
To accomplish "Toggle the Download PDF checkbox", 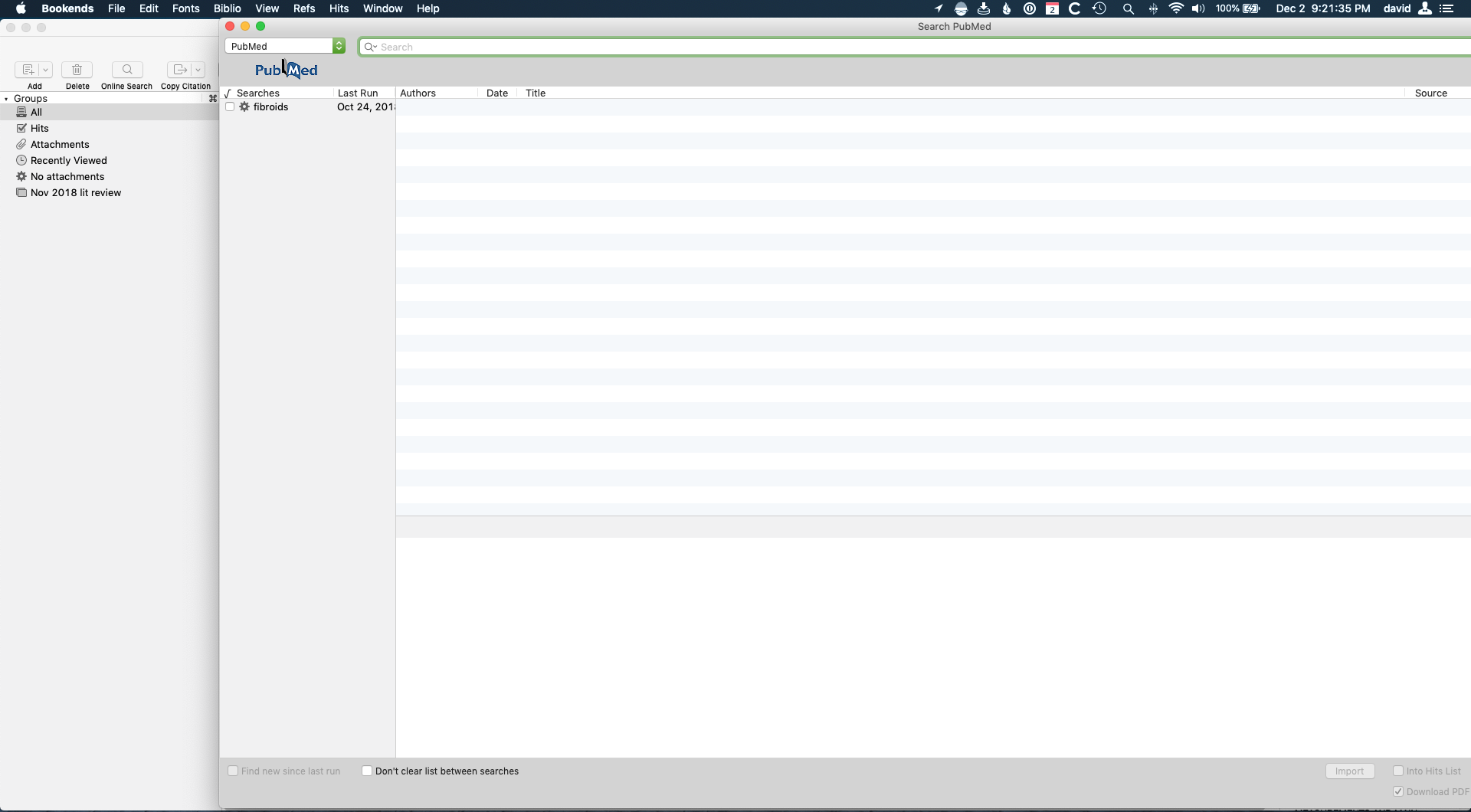I will coord(1398,791).
